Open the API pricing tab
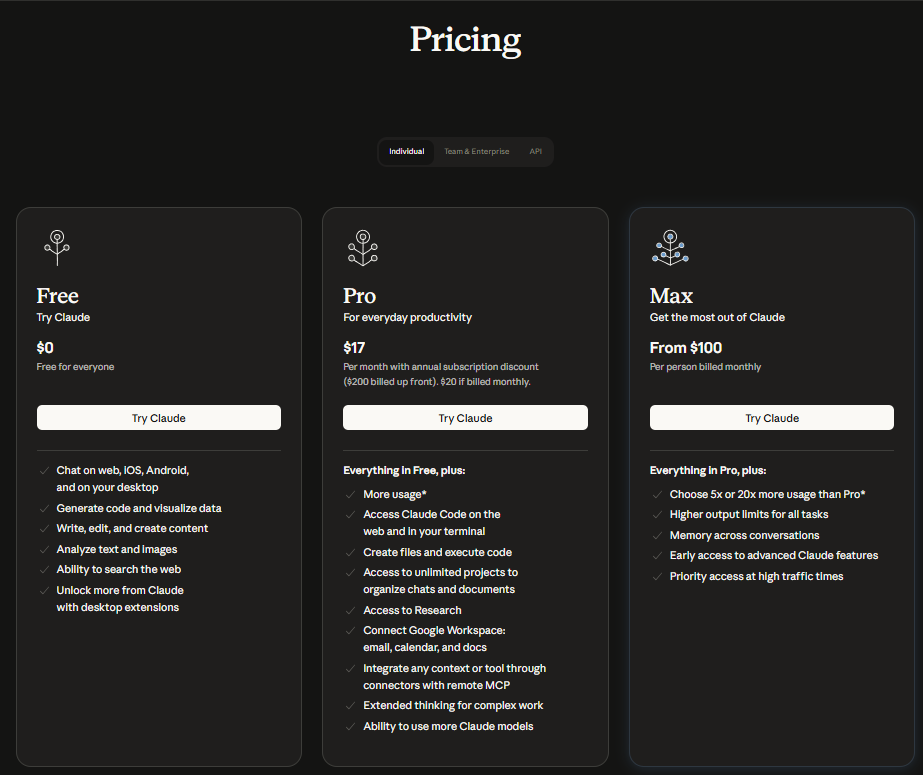This screenshot has width=923, height=775. point(536,151)
